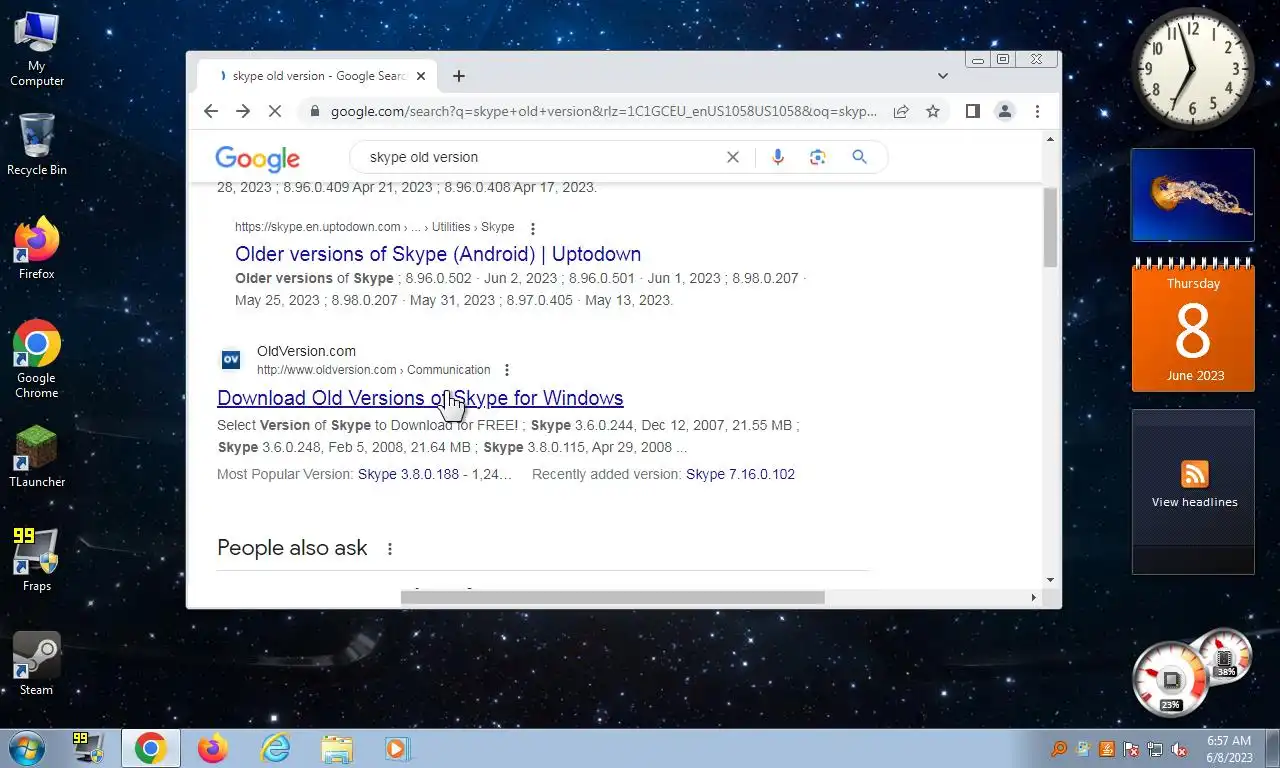
Task: Open 'Download Old Versions of Skype for Windows' link
Action: (x=420, y=398)
